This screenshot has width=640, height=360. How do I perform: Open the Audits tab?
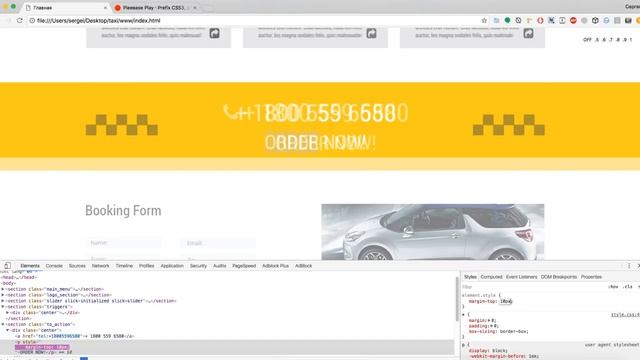click(x=220, y=266)
